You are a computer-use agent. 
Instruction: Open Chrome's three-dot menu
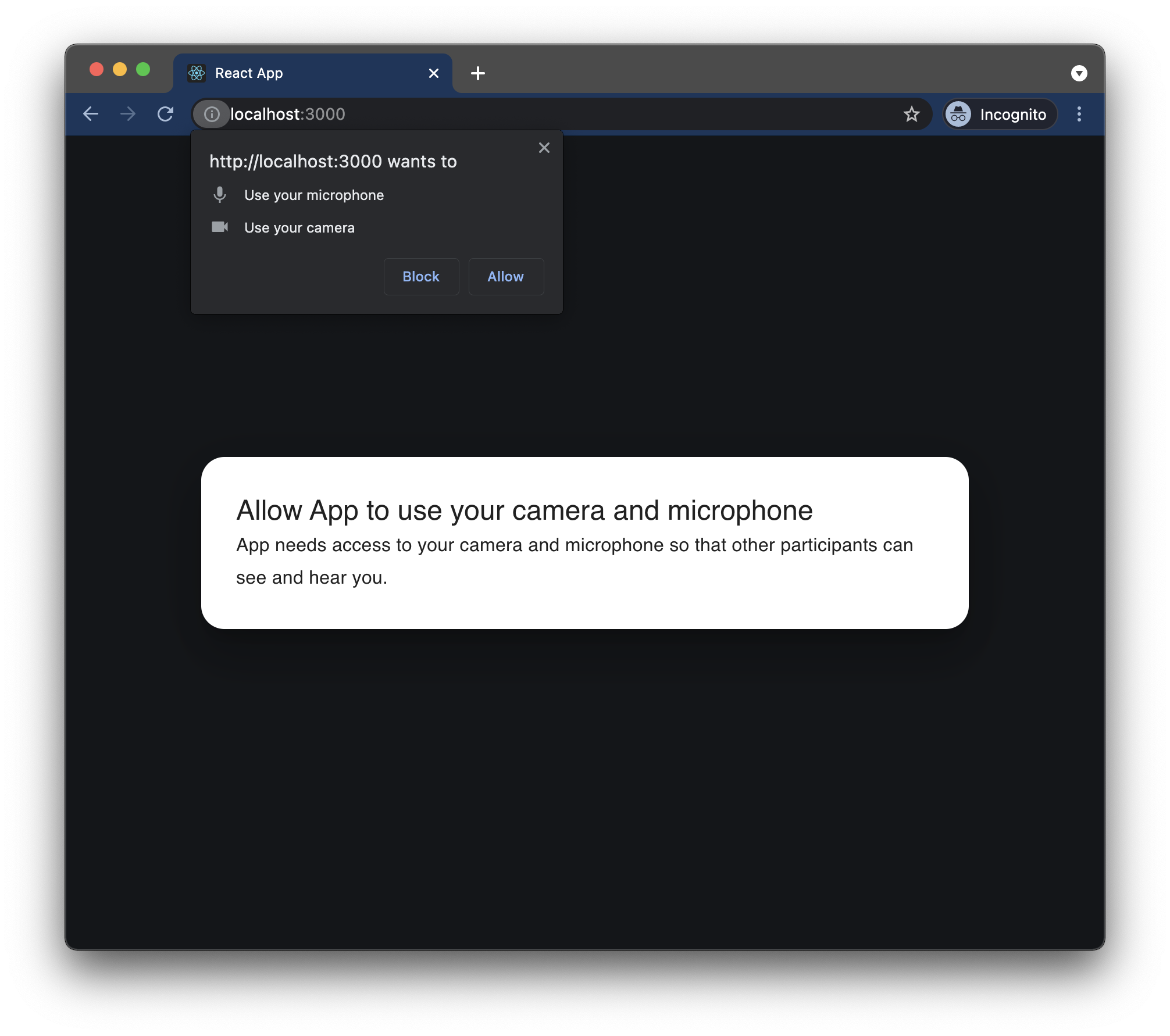1079,114
